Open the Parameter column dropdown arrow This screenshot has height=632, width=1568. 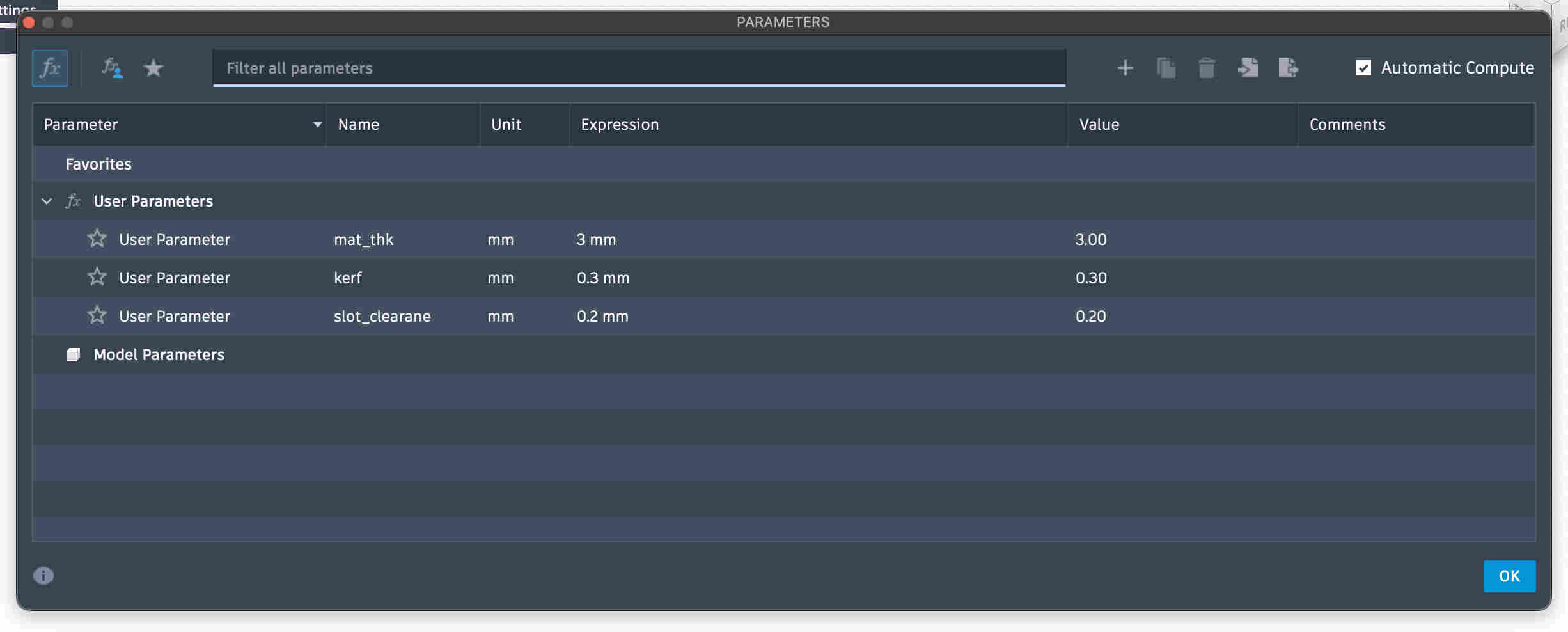317,124
